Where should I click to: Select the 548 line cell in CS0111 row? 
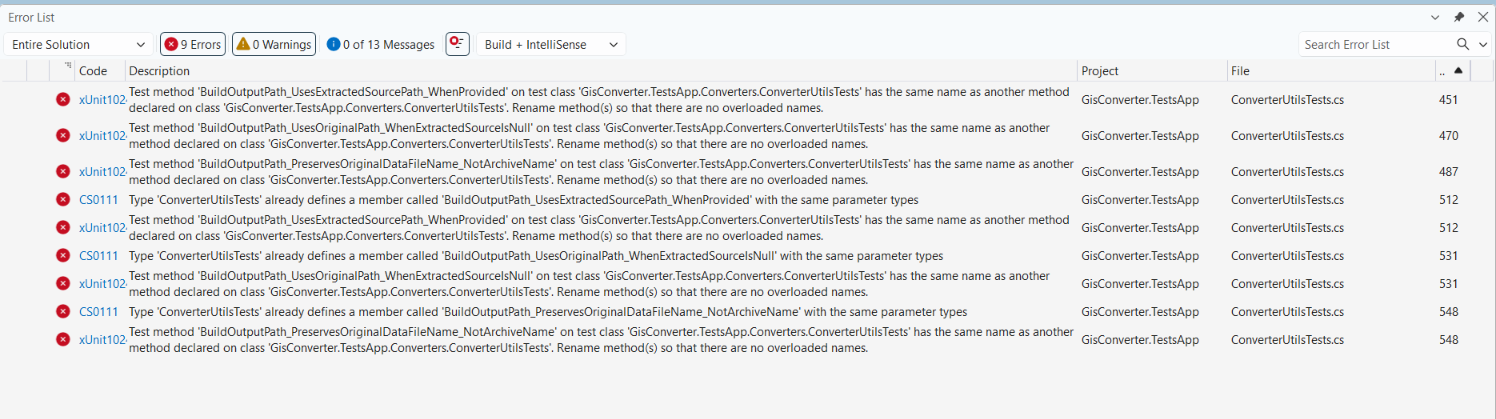coord(1448,312)
